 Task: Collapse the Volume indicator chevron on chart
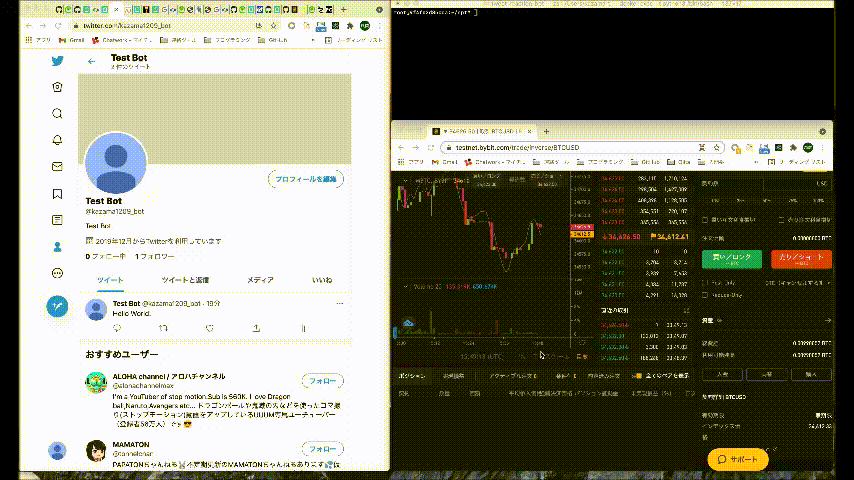pyautogui.click(x=405, y=286)
